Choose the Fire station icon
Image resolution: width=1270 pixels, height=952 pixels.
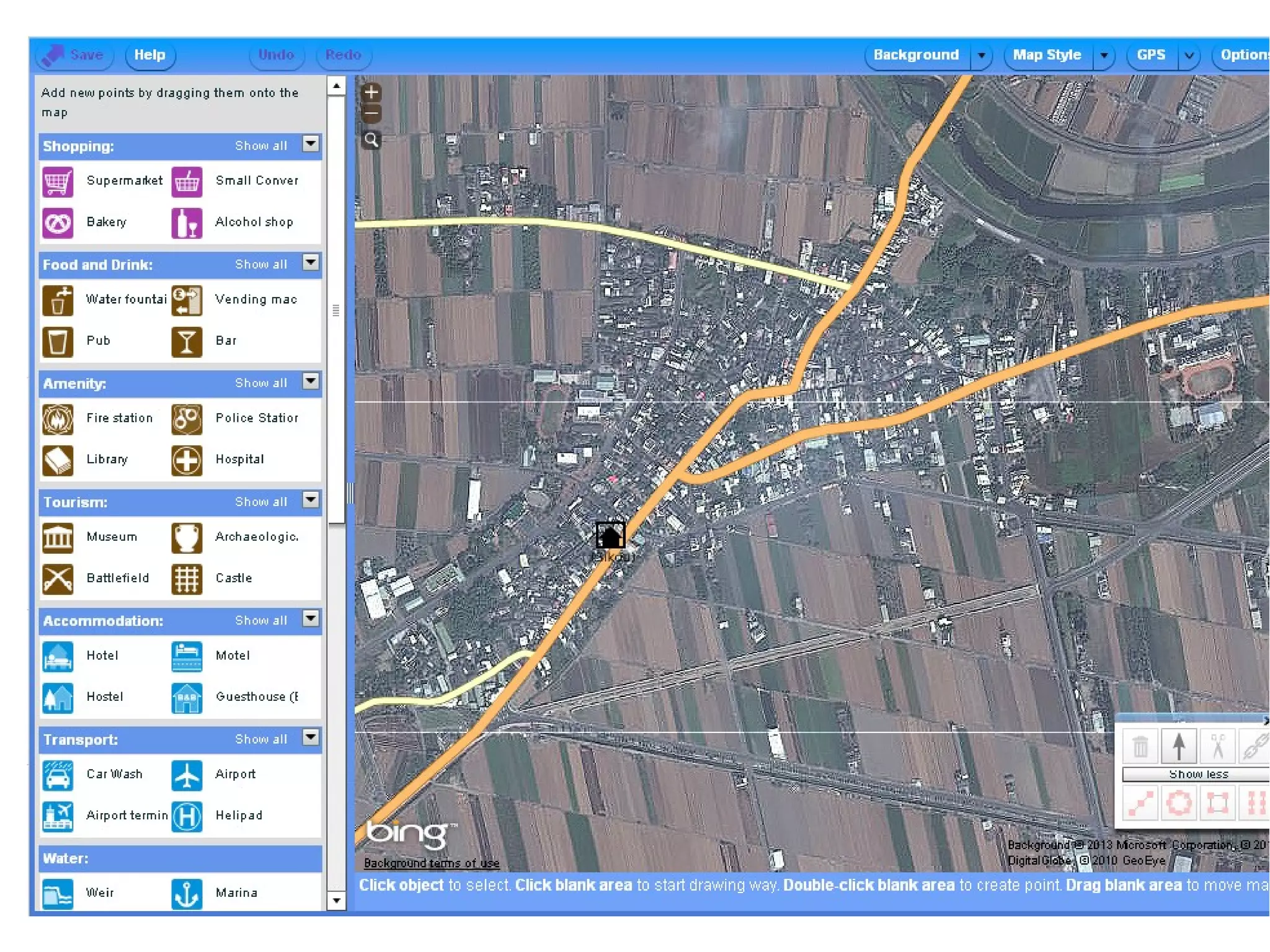58,419
